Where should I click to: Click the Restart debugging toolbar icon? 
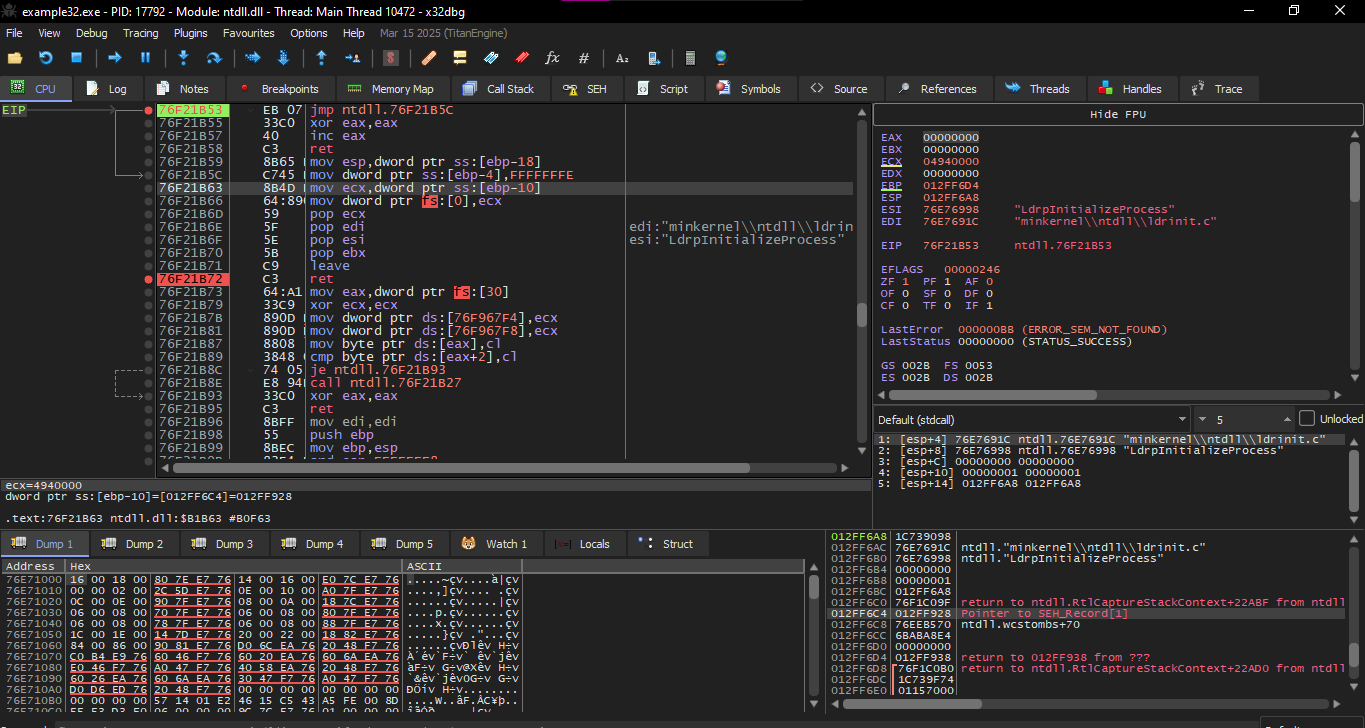(x=45, y=58)
